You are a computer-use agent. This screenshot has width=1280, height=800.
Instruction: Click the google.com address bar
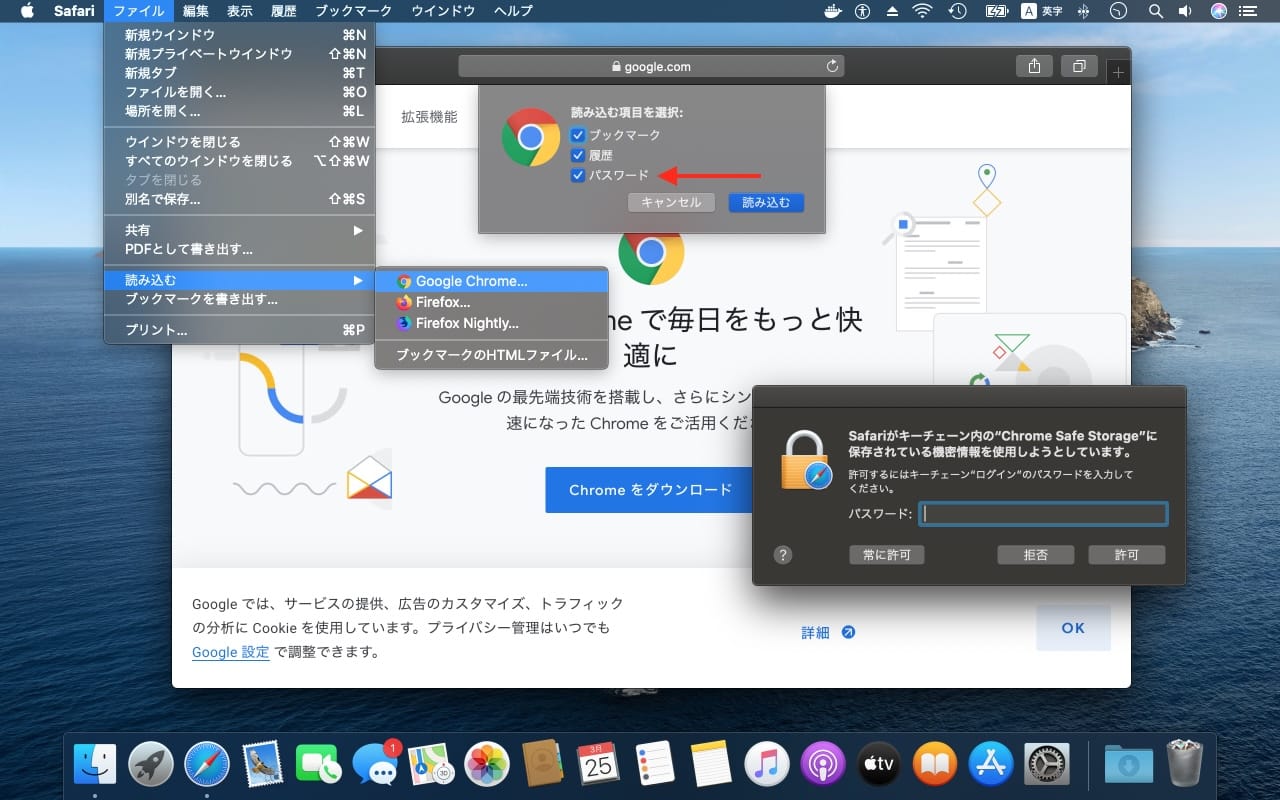651,67
